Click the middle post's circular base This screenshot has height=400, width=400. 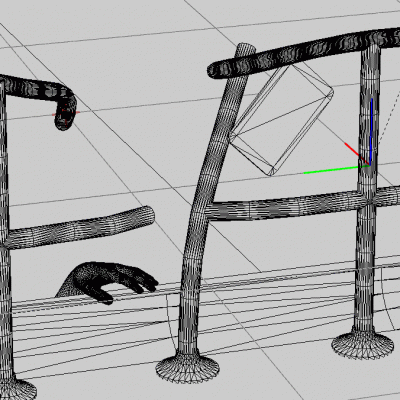click(x=188, y=368)
